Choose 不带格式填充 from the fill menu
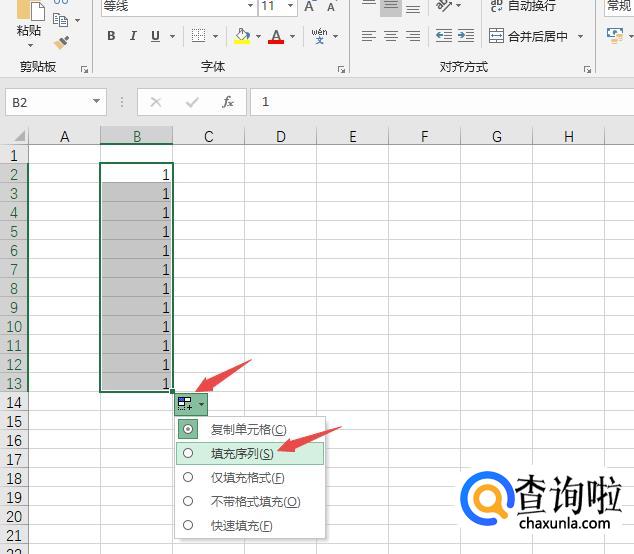 tap(255, 501)
